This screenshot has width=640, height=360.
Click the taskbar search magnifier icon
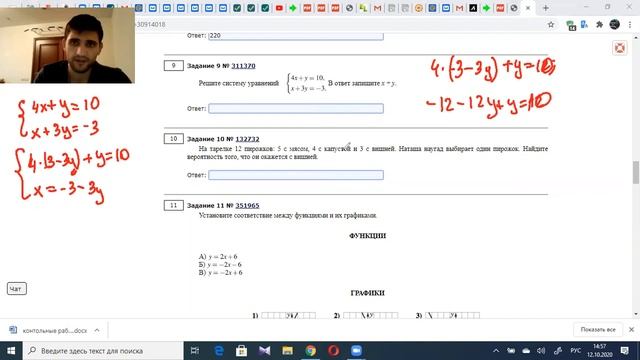pyautogui.click(x=32, y=351)
